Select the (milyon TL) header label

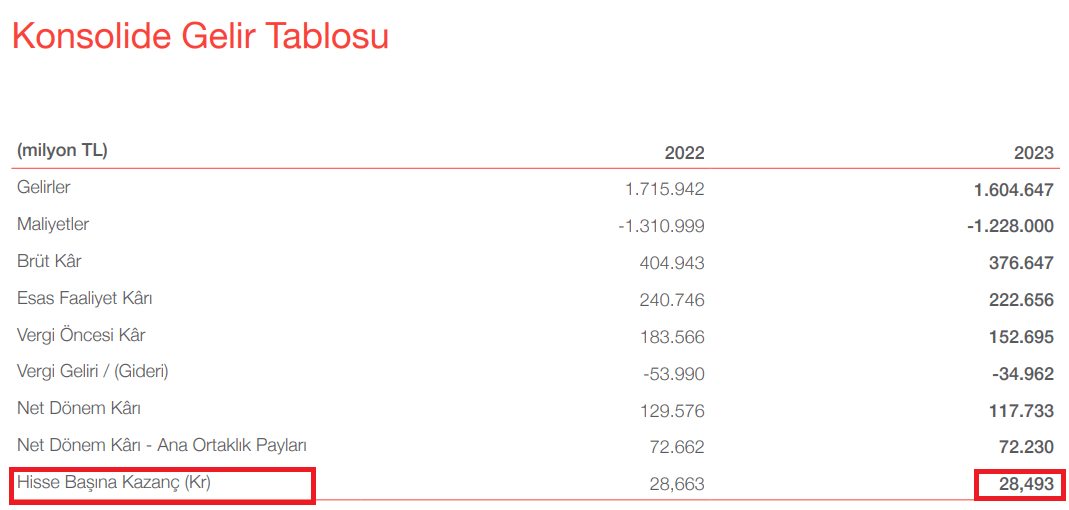click(x=62, y=151)
